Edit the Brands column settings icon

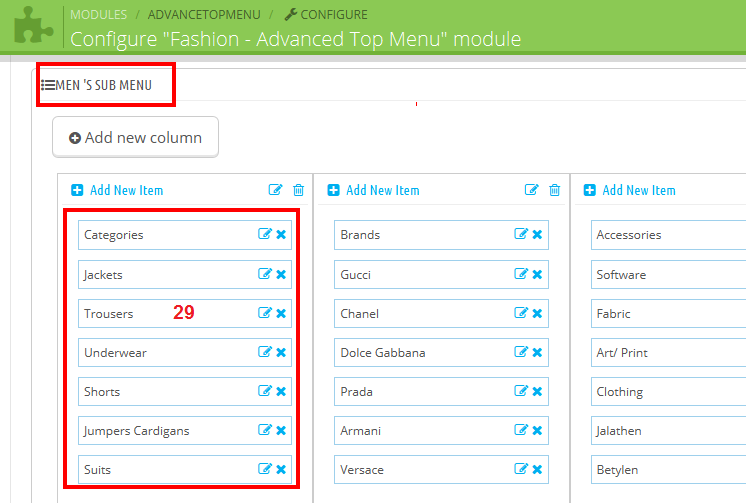531,190
